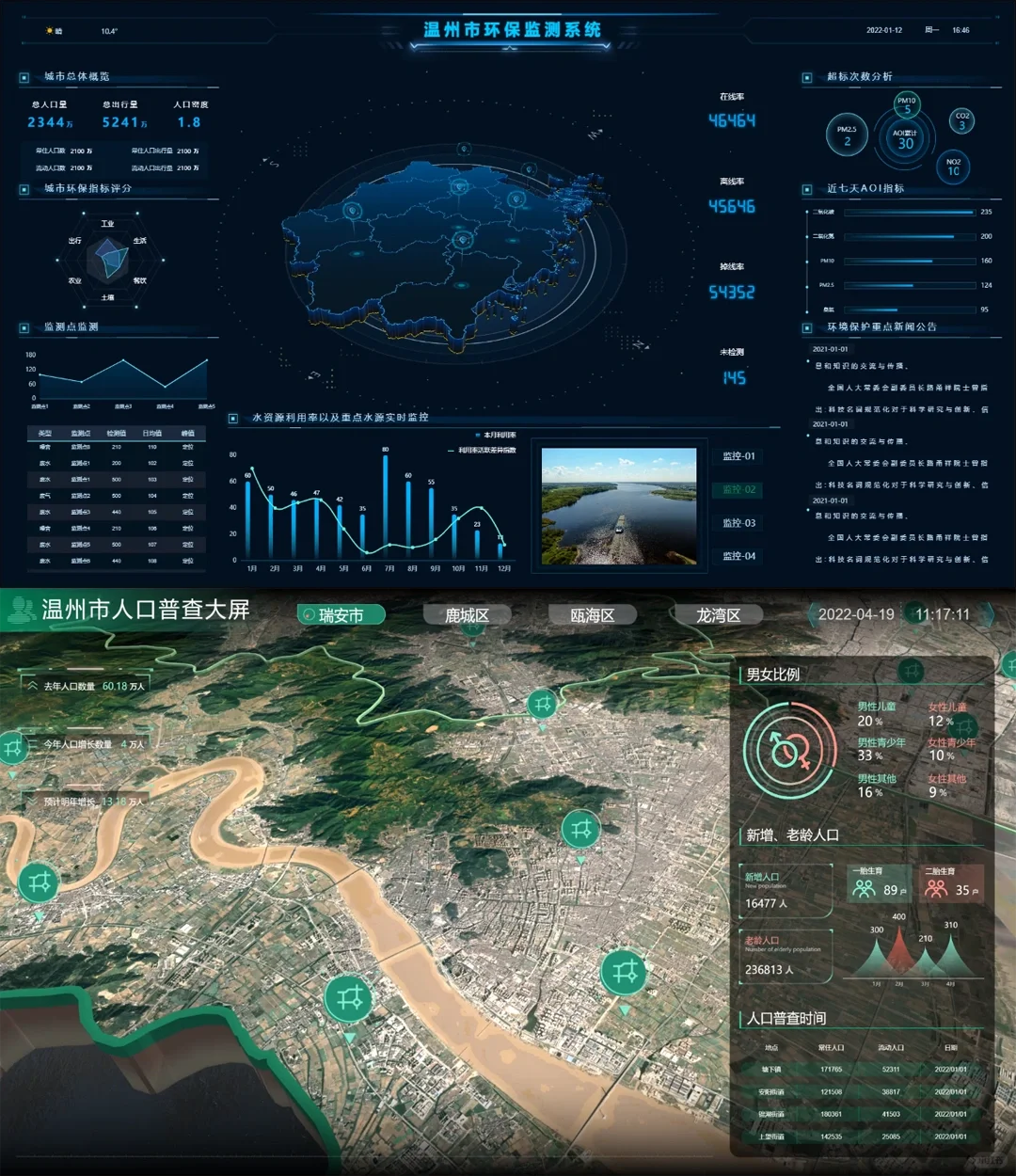Click the 类型 column header in monitoring table
The width and height of the screenshot is (1016, 1176).
click(x=45, y=434)
